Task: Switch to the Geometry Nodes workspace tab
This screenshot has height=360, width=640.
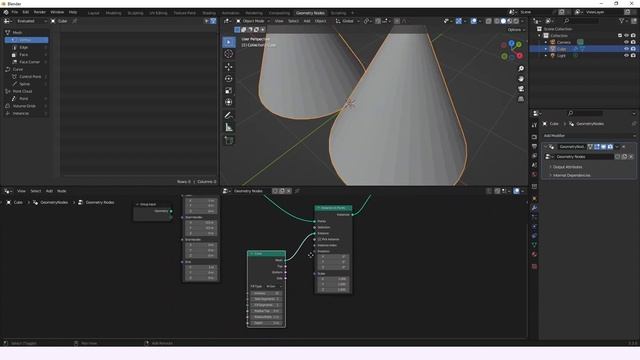Action: [x=310, y=13]
